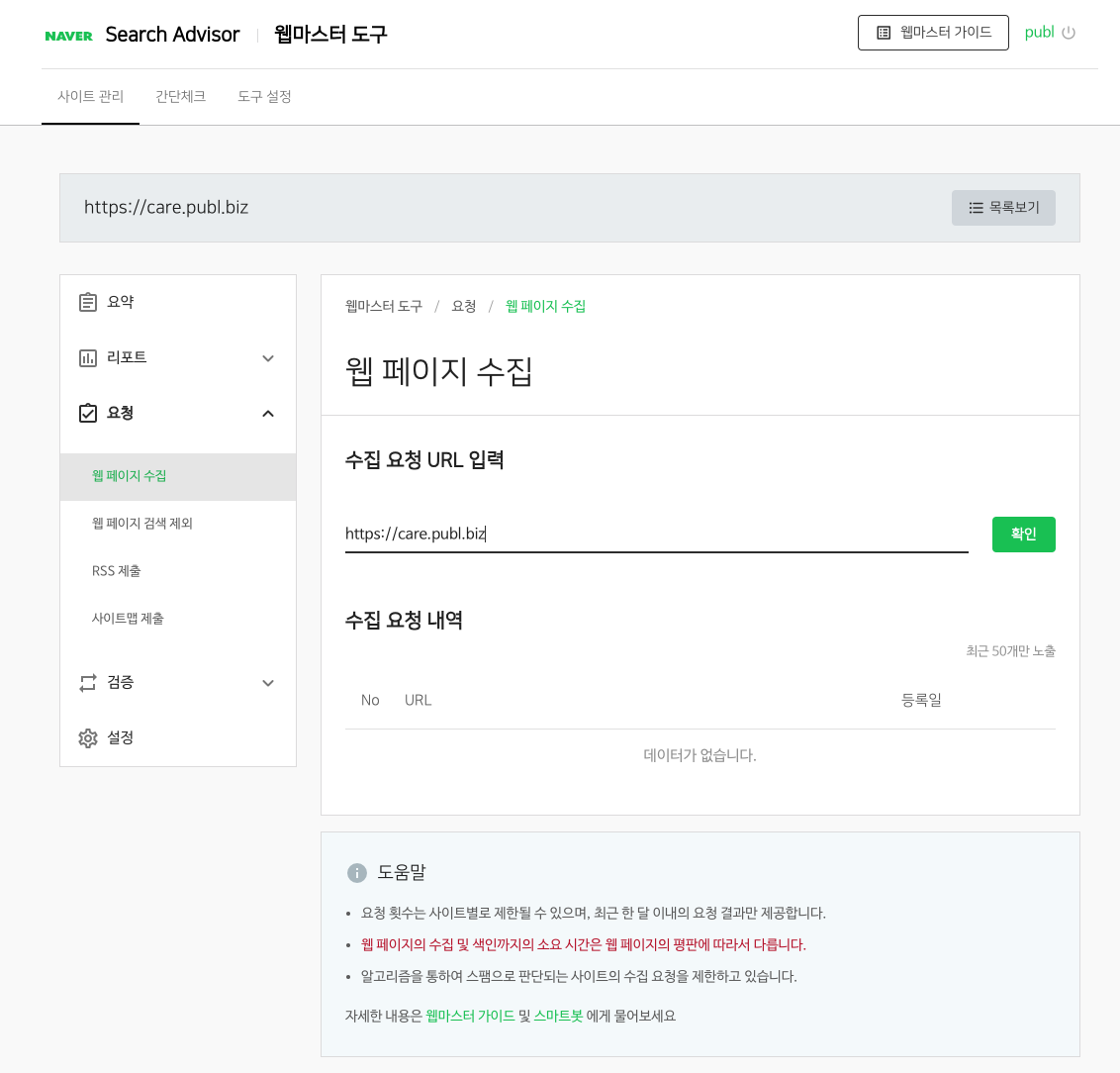Click the info icon beside 도움말
The width and height of the screenshot is (1120, 1073).
tap(356, 871)
